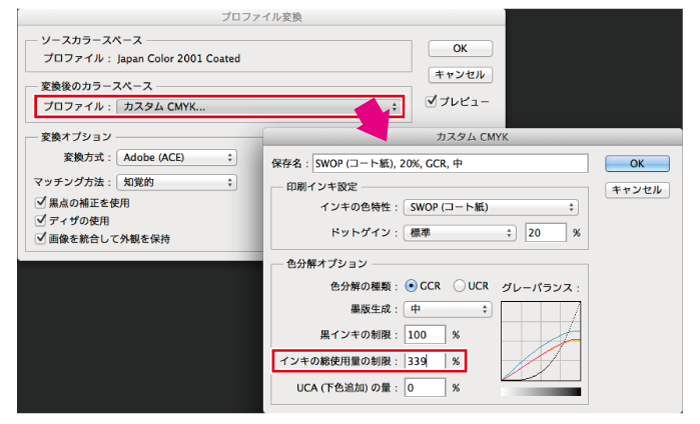This screenshot has width=700, height=424.
Task: Toggle the プレビュー checkbox
Action: click(431, 101)
